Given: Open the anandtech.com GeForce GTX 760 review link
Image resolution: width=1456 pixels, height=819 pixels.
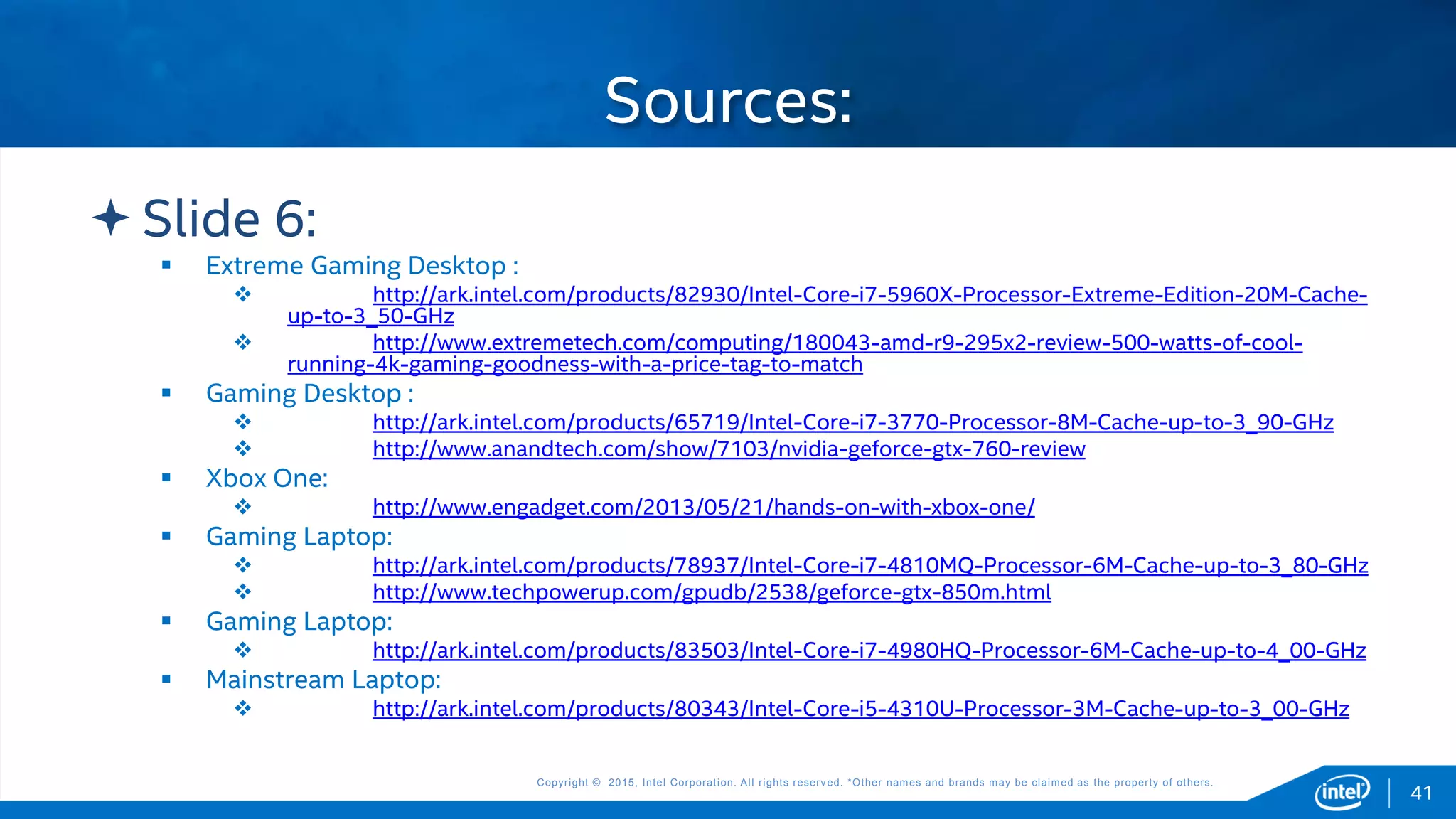Looking at the screenshot, I should 729,449.
